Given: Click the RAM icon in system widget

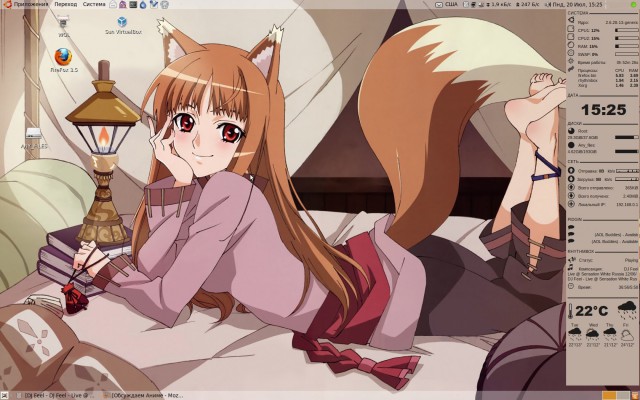Looking at the screenshot, I should pos(571,45).
